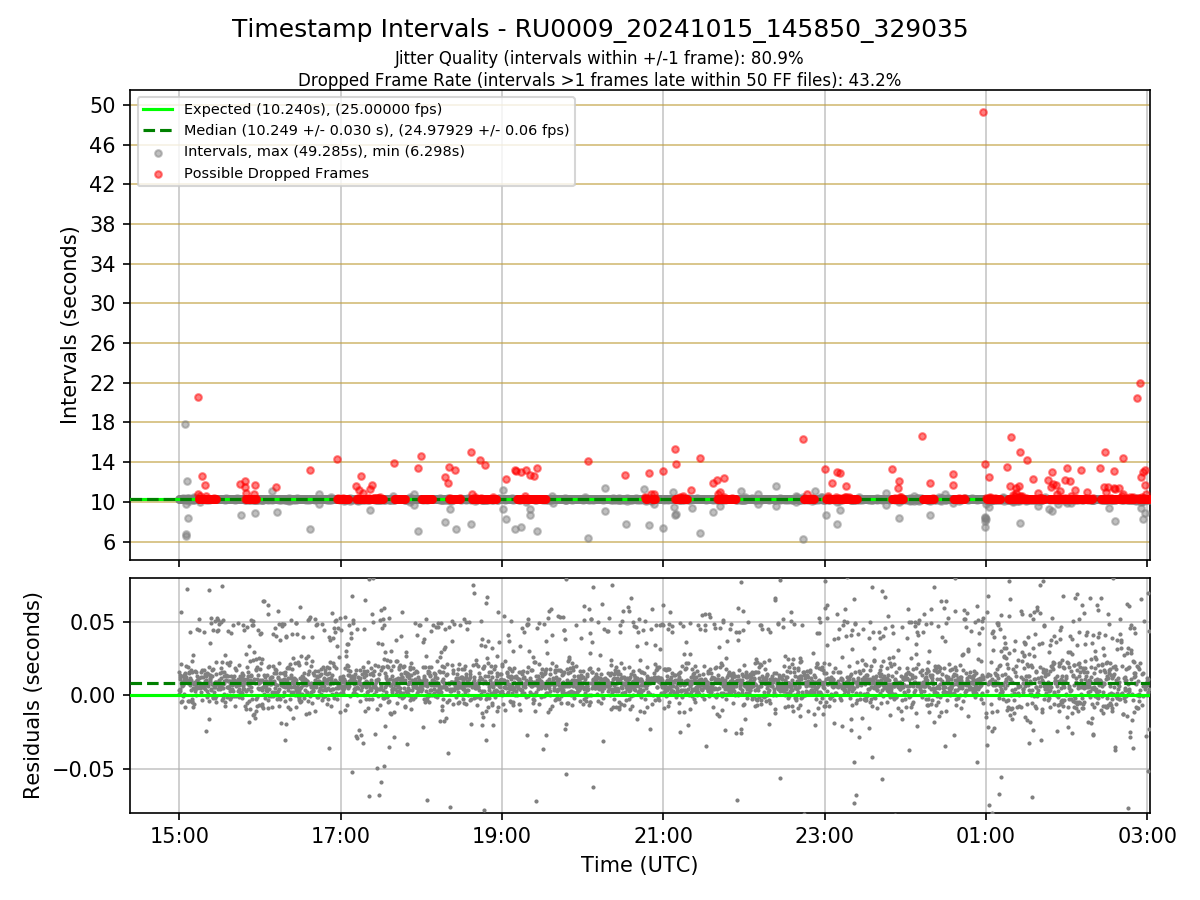This screenshot has height=900, width=1200.
Task: Click the "Residuals (seconds)" y-axis label
Action: 32,696
